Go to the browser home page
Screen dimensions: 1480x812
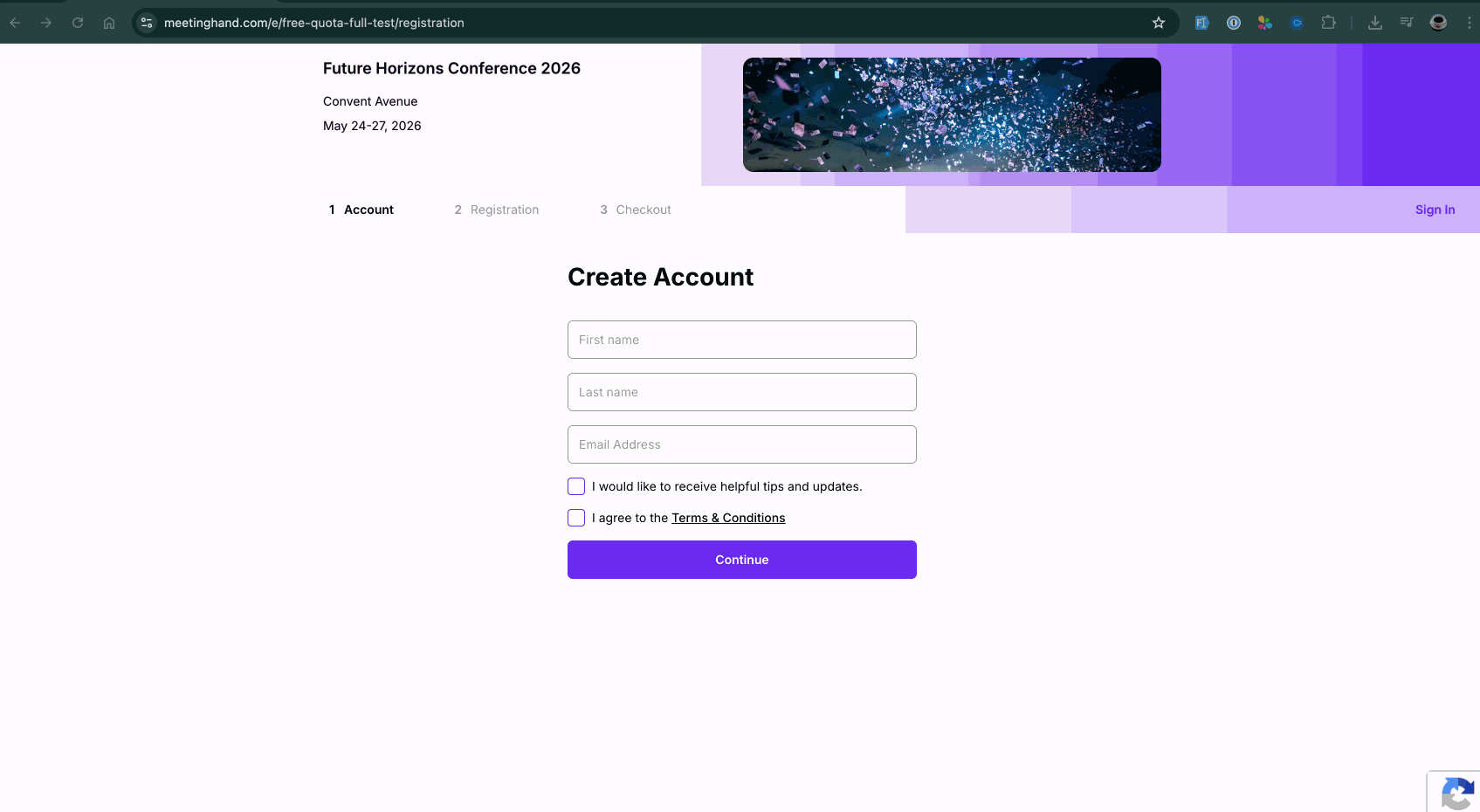[x=109, y=23]
